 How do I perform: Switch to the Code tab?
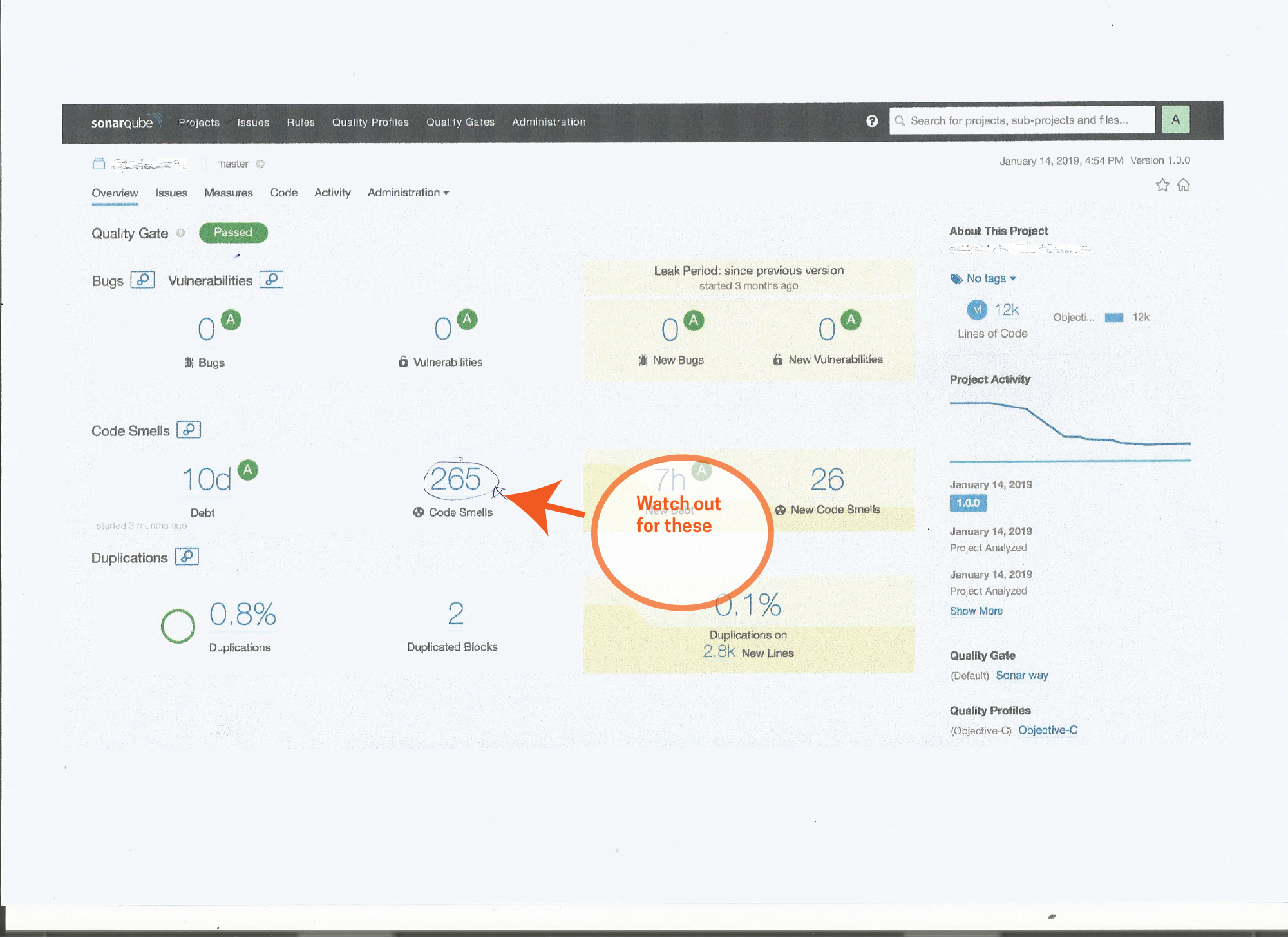click(284, 193)
